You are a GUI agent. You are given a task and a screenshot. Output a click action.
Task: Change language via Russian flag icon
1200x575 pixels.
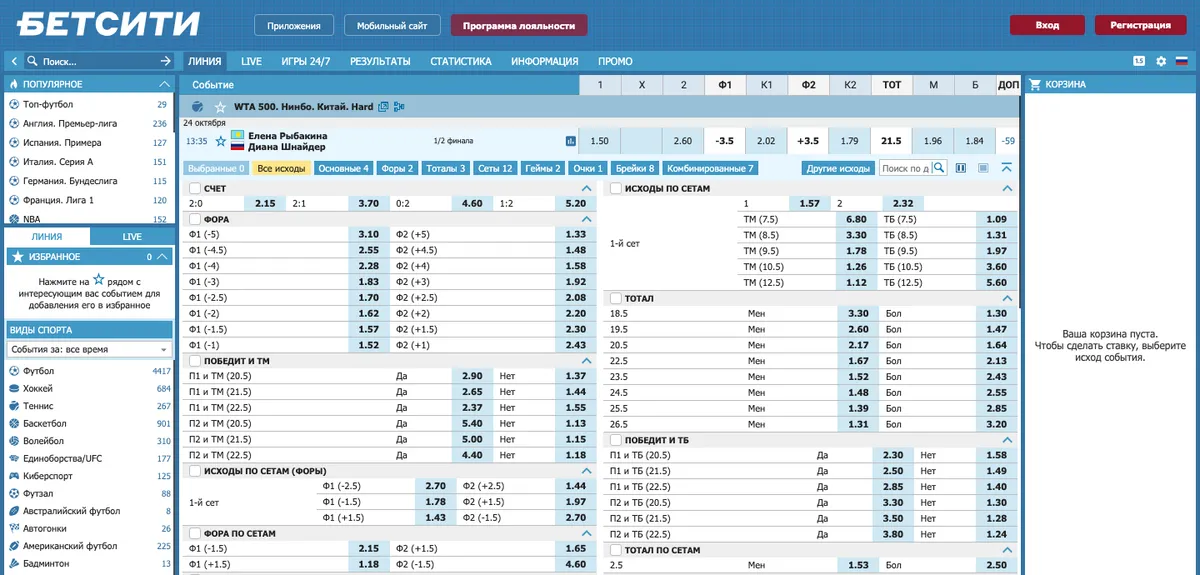1181,61
